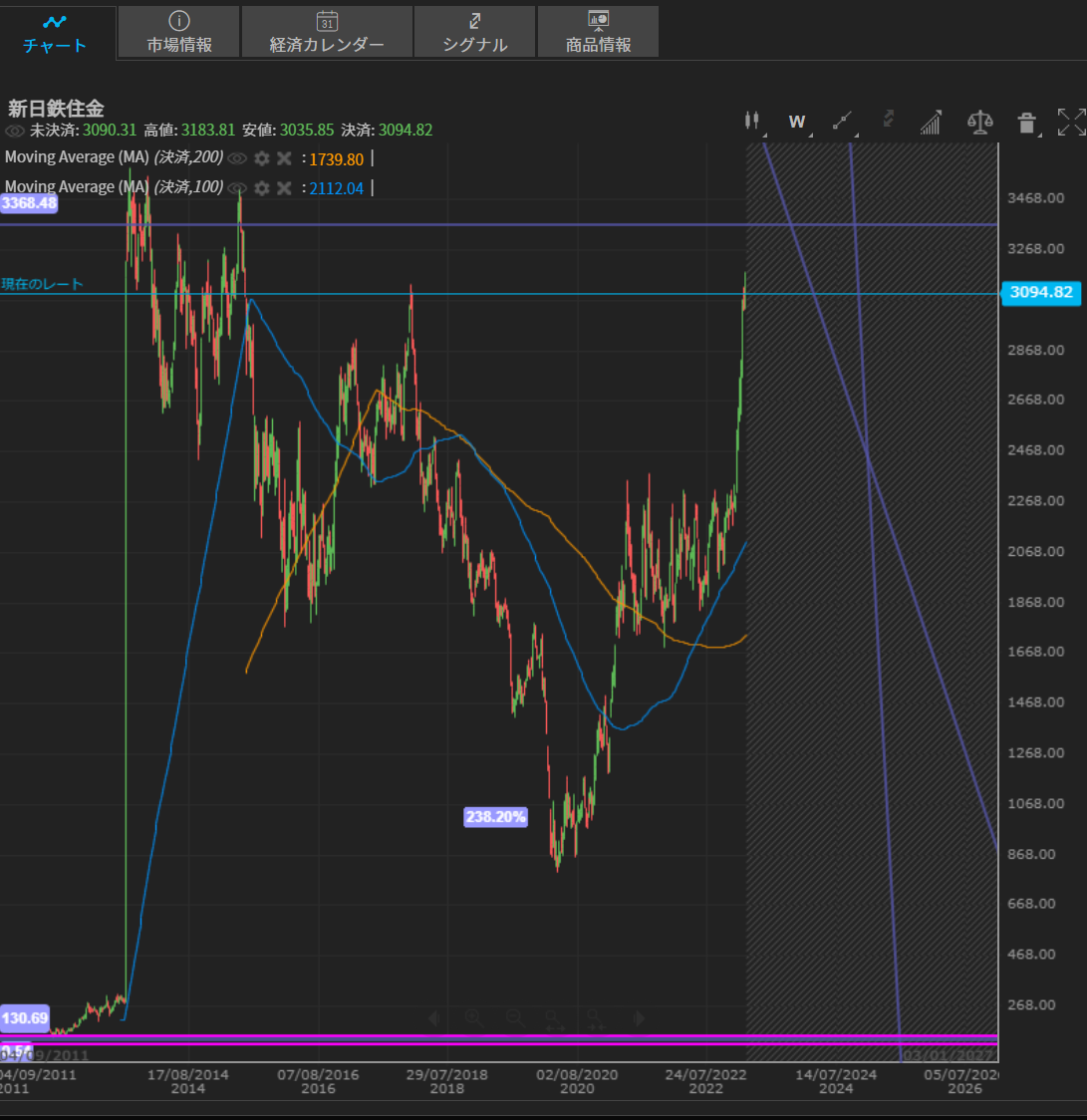Open the 経済カレンダー tab
Image resolution: width=1087 pixels, height=1120 pixels.
pos(327,32)
